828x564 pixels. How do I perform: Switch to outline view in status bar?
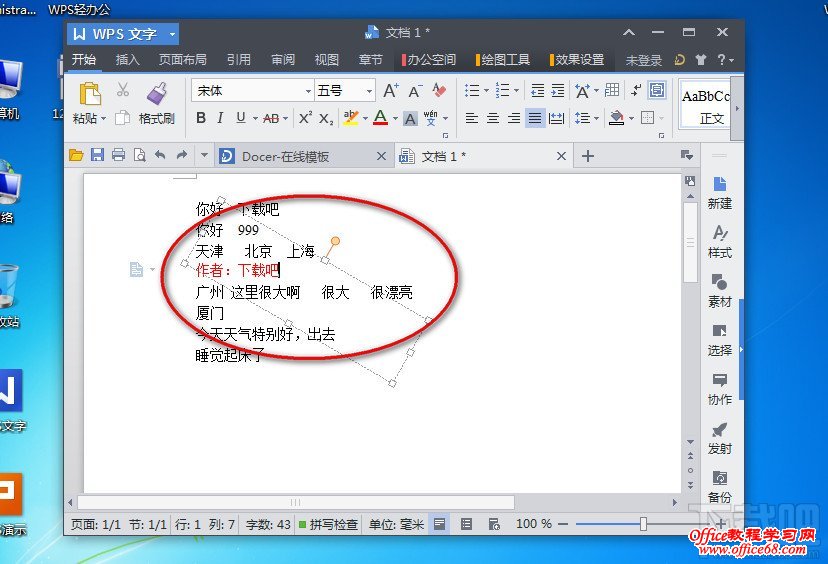click(x=466, y=524)
